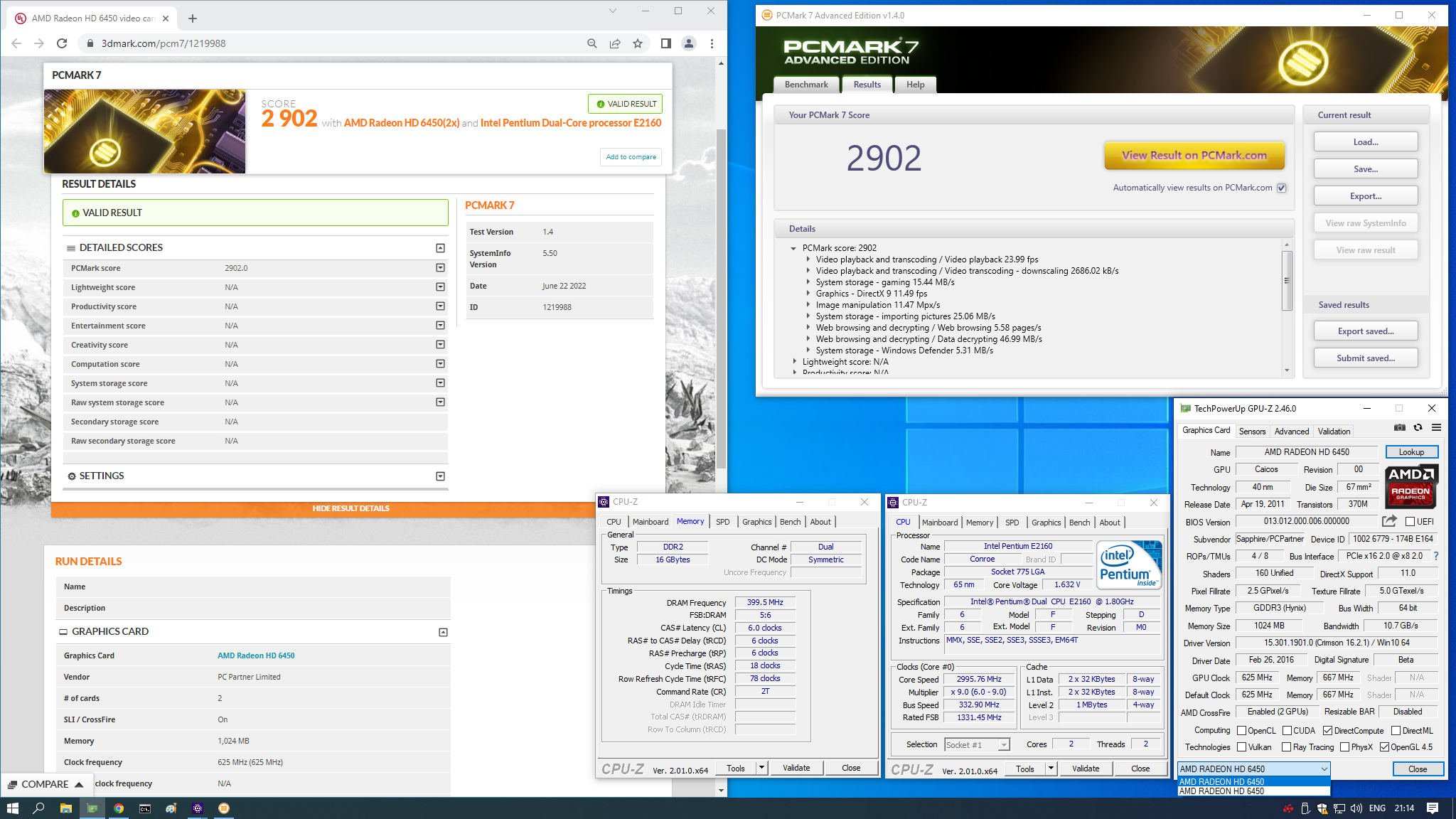Toggle the Vulkan checkbox in GPU-Z

click(x=1242, y=746)
